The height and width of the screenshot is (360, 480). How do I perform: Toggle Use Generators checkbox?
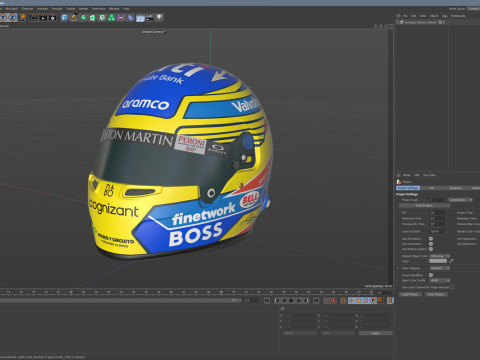pos(431,244)
